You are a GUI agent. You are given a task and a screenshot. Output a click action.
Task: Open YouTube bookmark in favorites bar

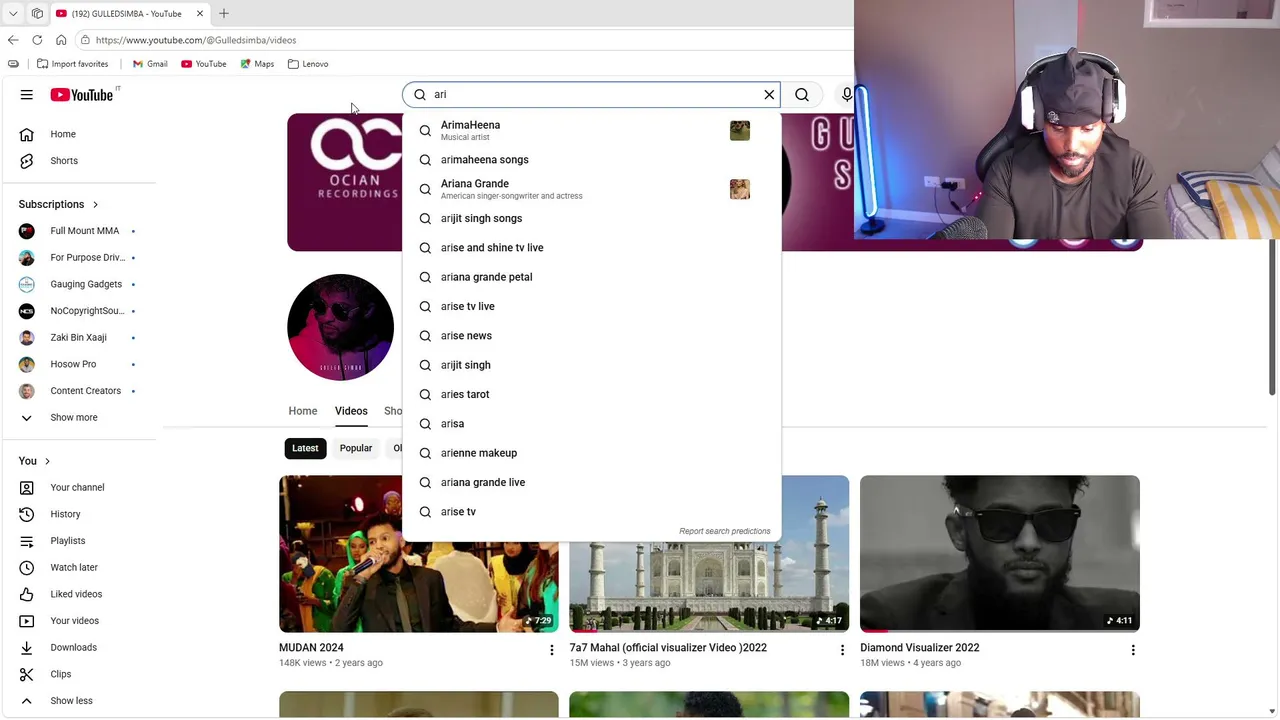pyautogui.click(x=204, y=64)
